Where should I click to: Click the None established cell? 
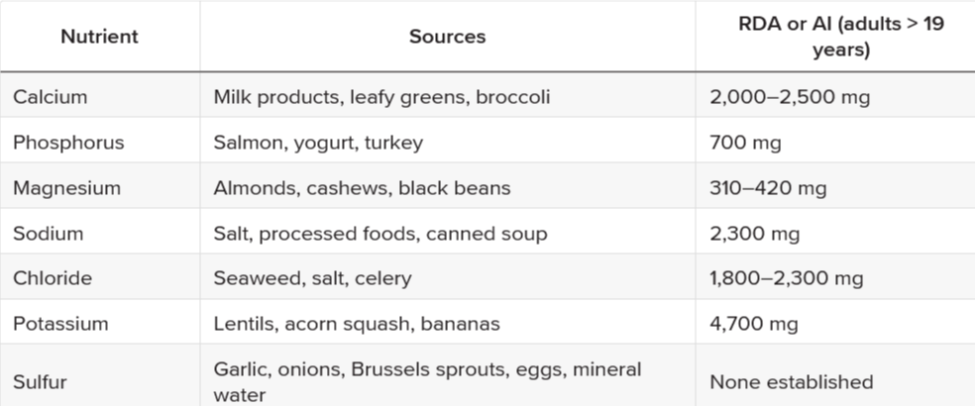point(791,381)
